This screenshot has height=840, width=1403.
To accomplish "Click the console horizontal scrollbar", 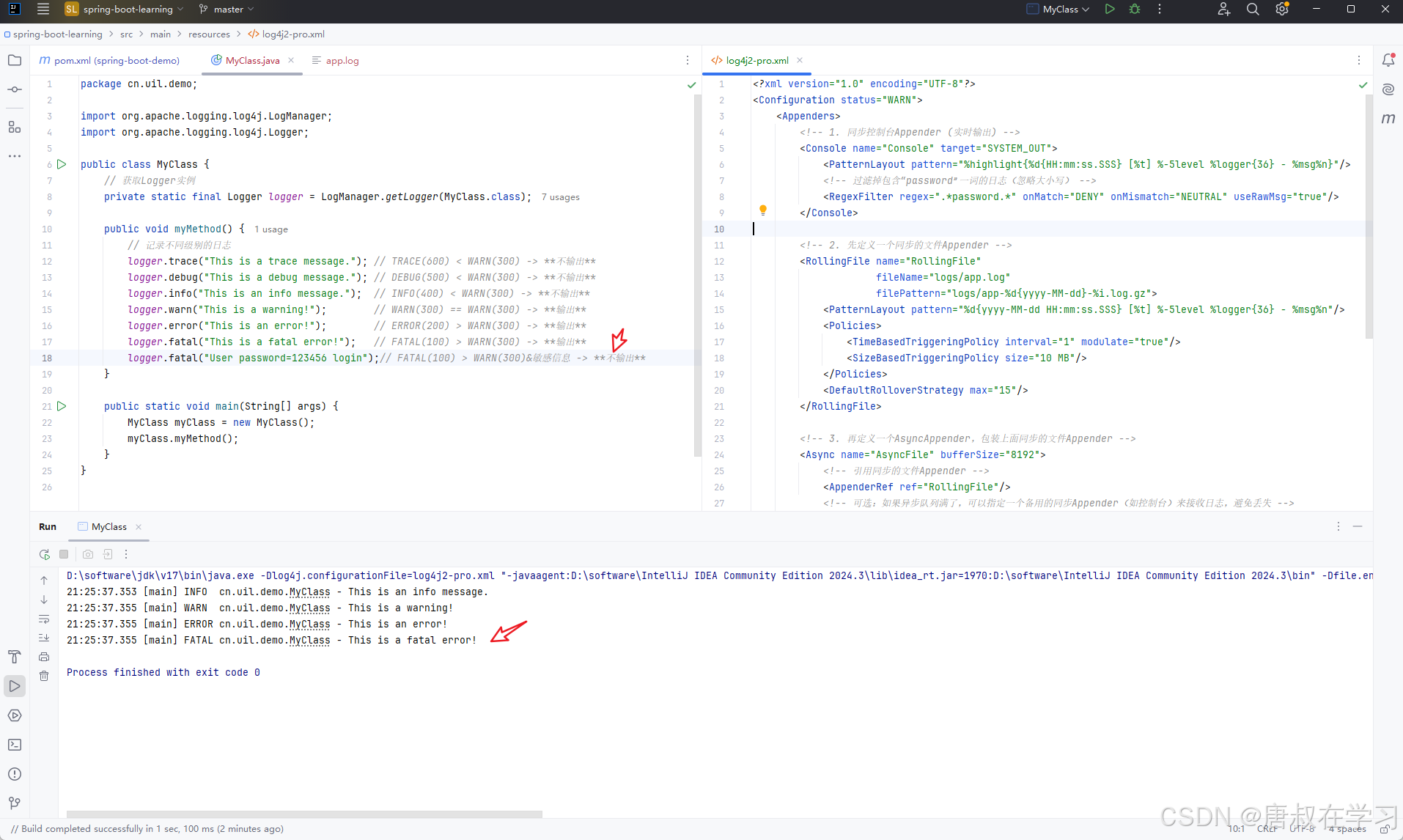I will pos(304,814).
